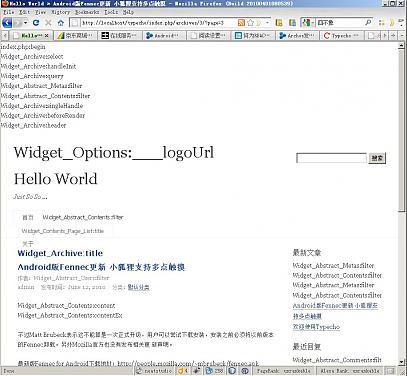Click the Widget_Archive:select debug line
Viewport: 407px width, 376px height.
click(32, 56)
